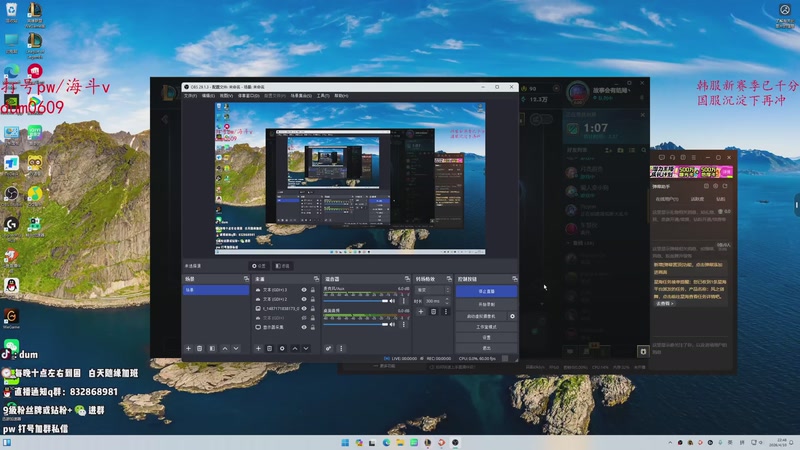Open audio mixer advanced settings icon
Viewport: 800px width, 450px height.
click(329, 348)
